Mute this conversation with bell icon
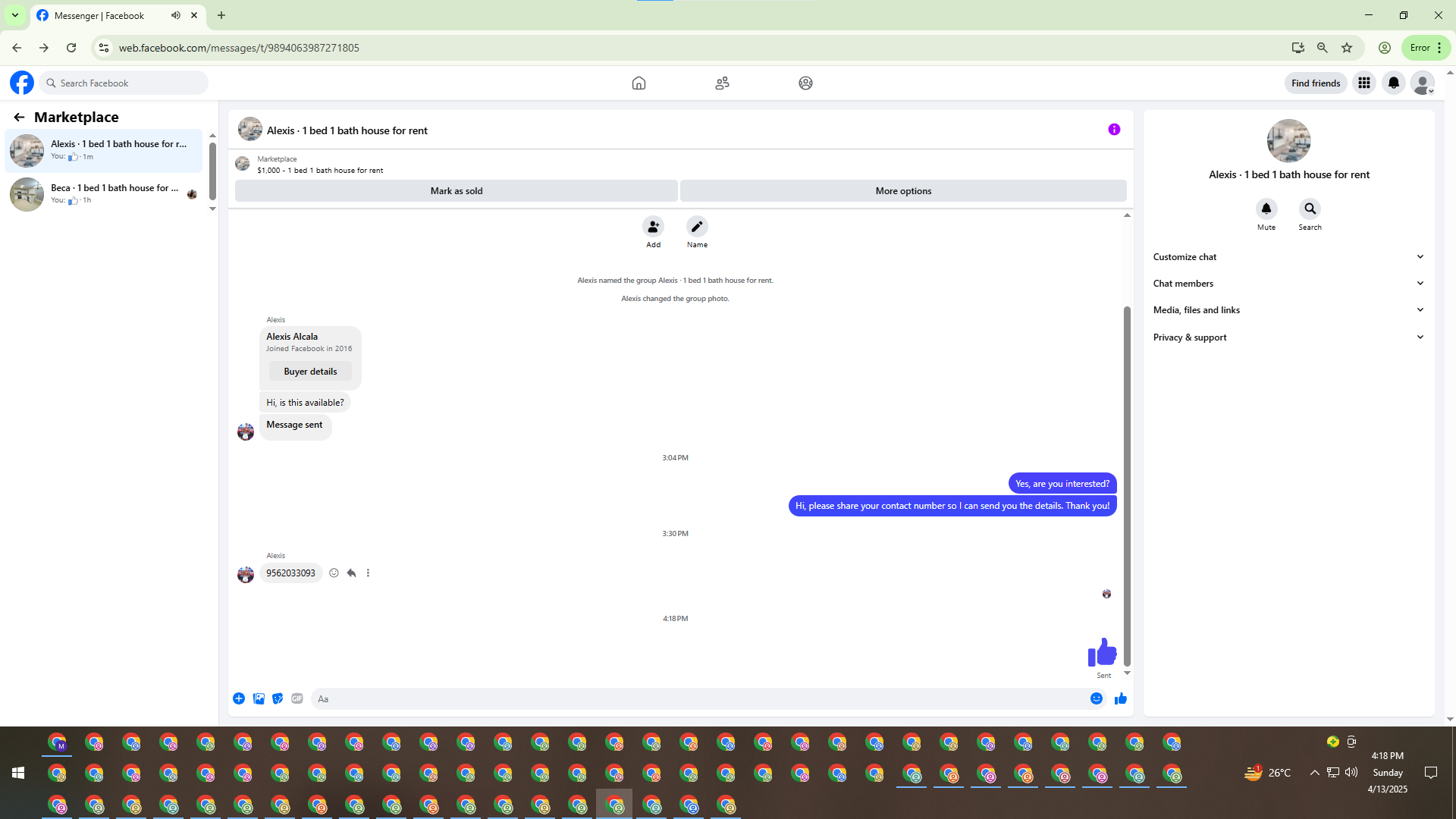 [x=1266, y=209]
